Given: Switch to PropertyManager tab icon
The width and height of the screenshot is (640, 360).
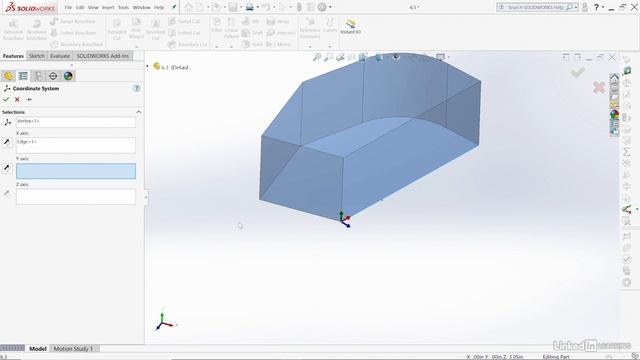Looking at the screenshot, I should [x=23, y=76].
